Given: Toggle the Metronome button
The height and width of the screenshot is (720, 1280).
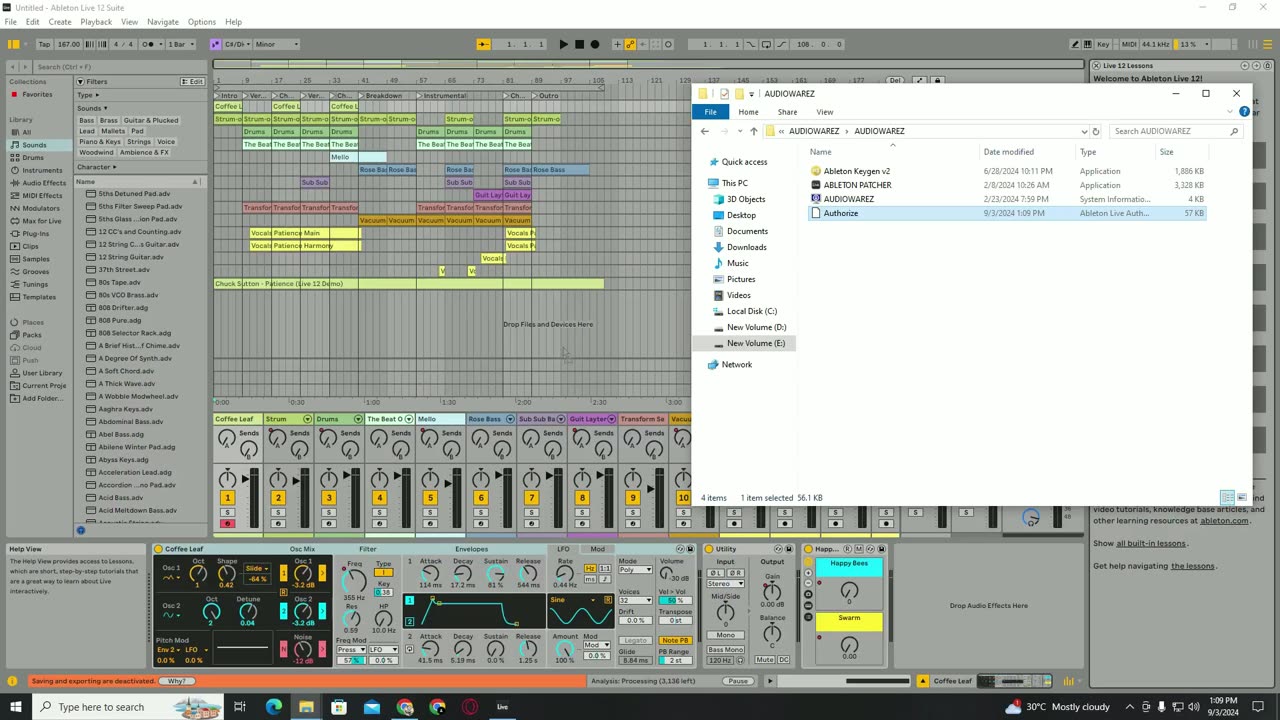Looking at the screenshot, I should [x=150, y=44].
